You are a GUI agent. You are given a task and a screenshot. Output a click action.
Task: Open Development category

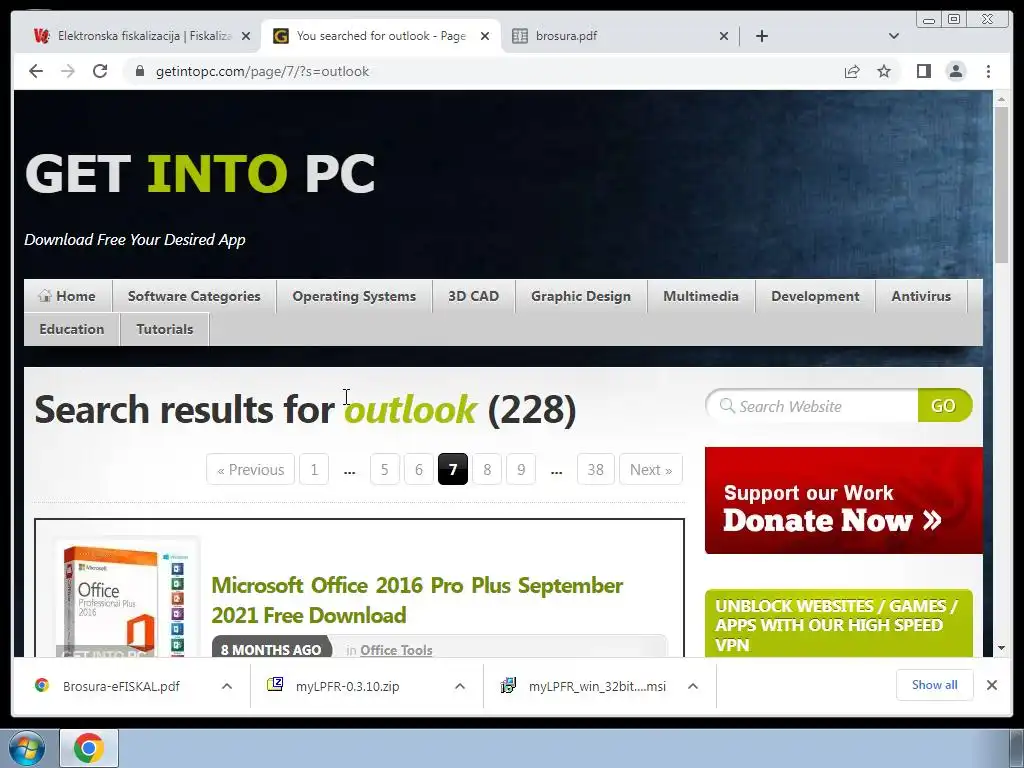tap(815, 296)
